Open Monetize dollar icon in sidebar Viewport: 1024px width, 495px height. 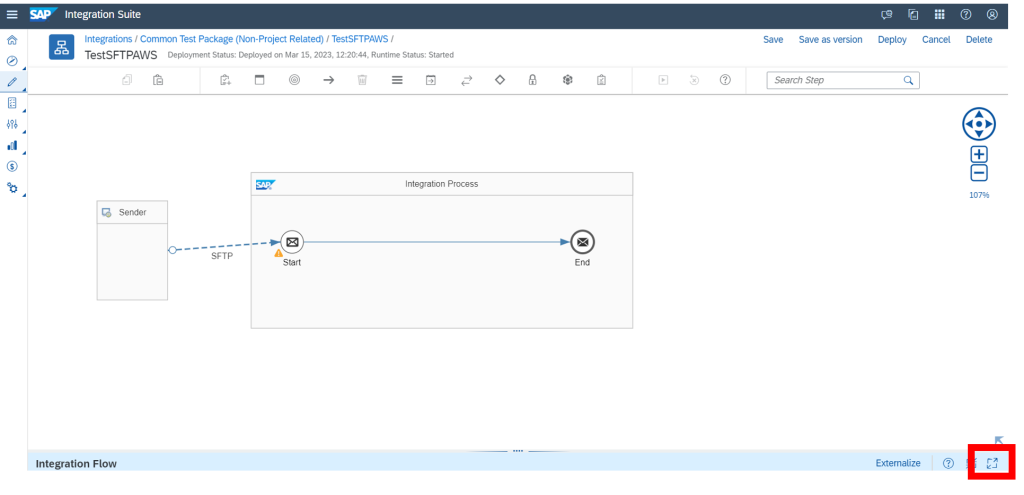click(12, 166)
